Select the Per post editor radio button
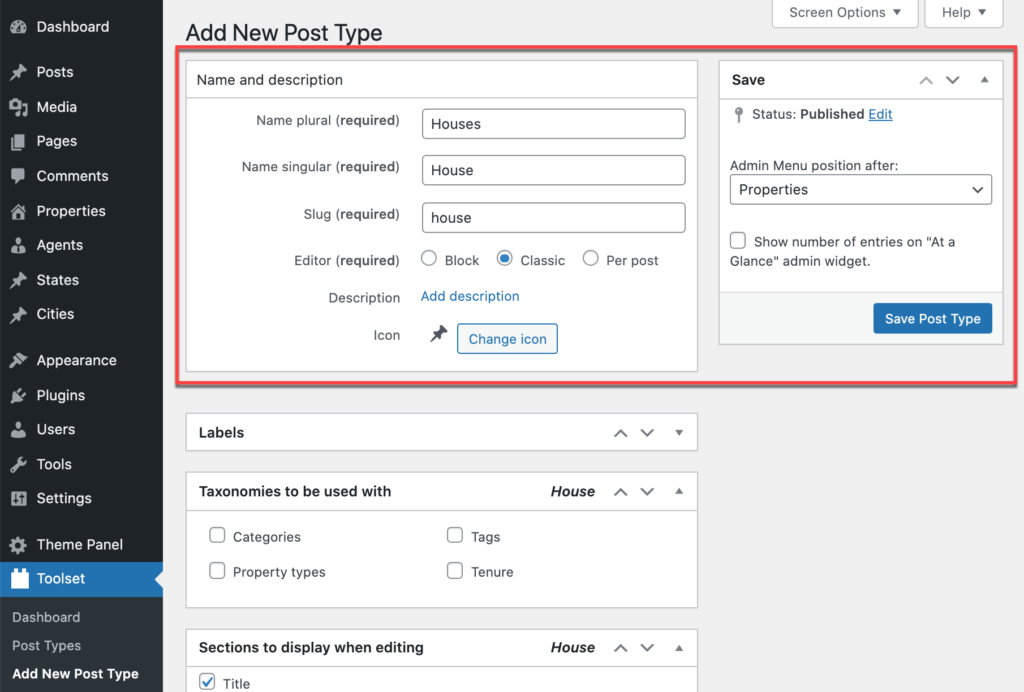This screenshot has width=1024, height=692. [x=590, y=259]
